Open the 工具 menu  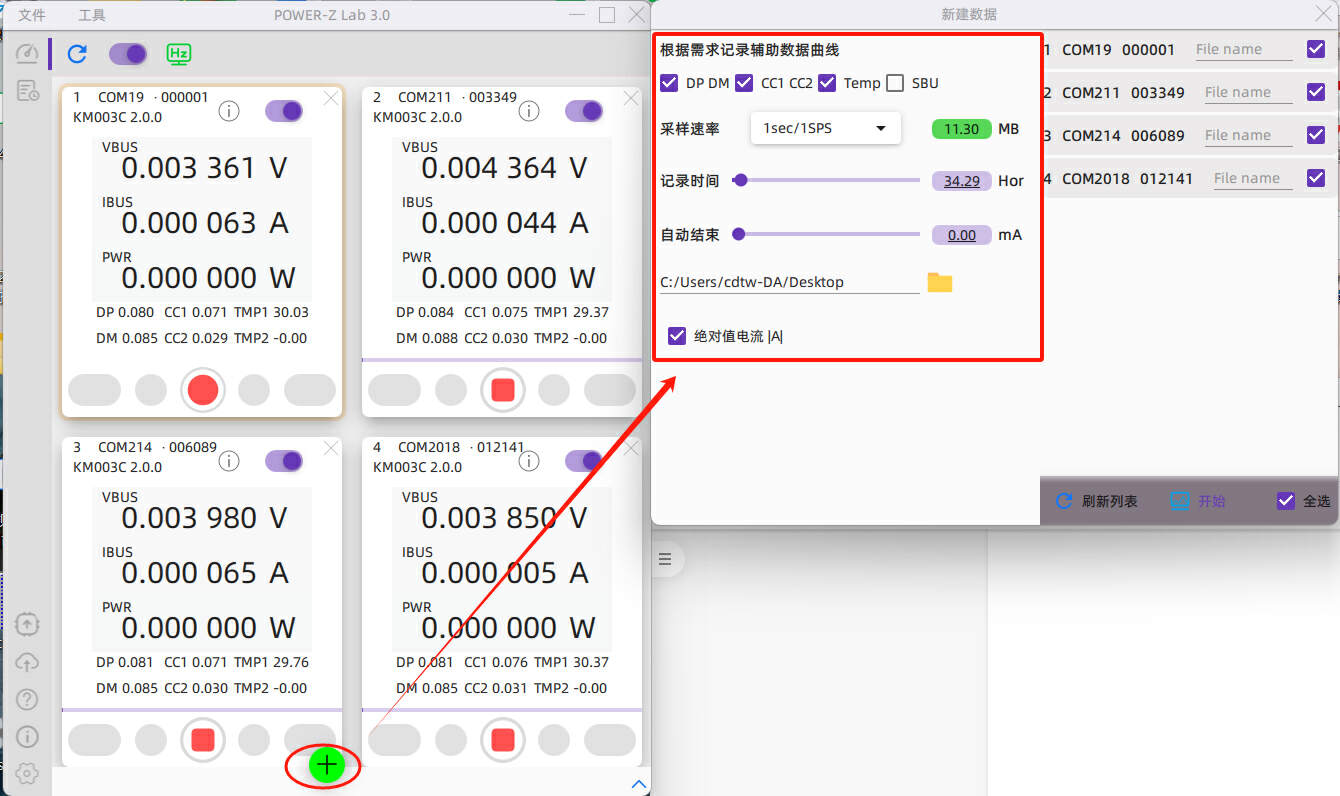[x=92, y=15]
